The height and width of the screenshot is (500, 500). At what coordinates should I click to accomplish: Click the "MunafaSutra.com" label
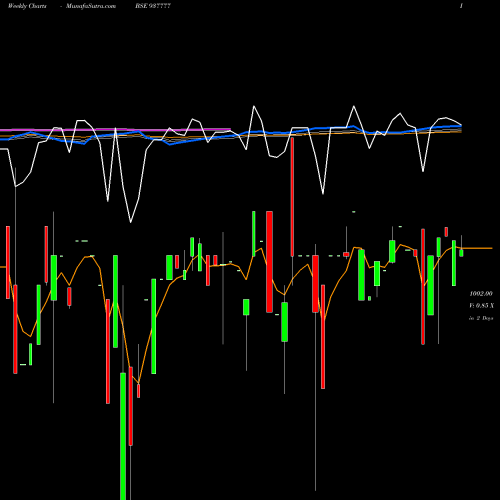[91, 6]
